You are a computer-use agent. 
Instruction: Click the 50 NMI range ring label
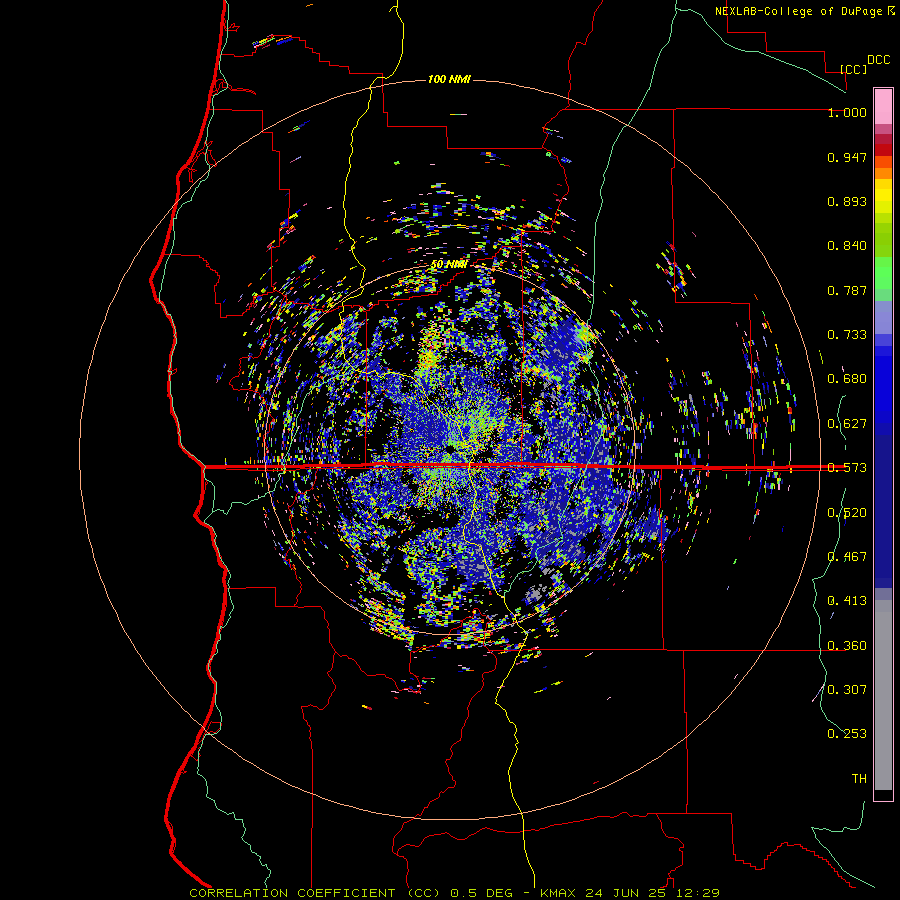pyautogui.click(x=449, y=264)
